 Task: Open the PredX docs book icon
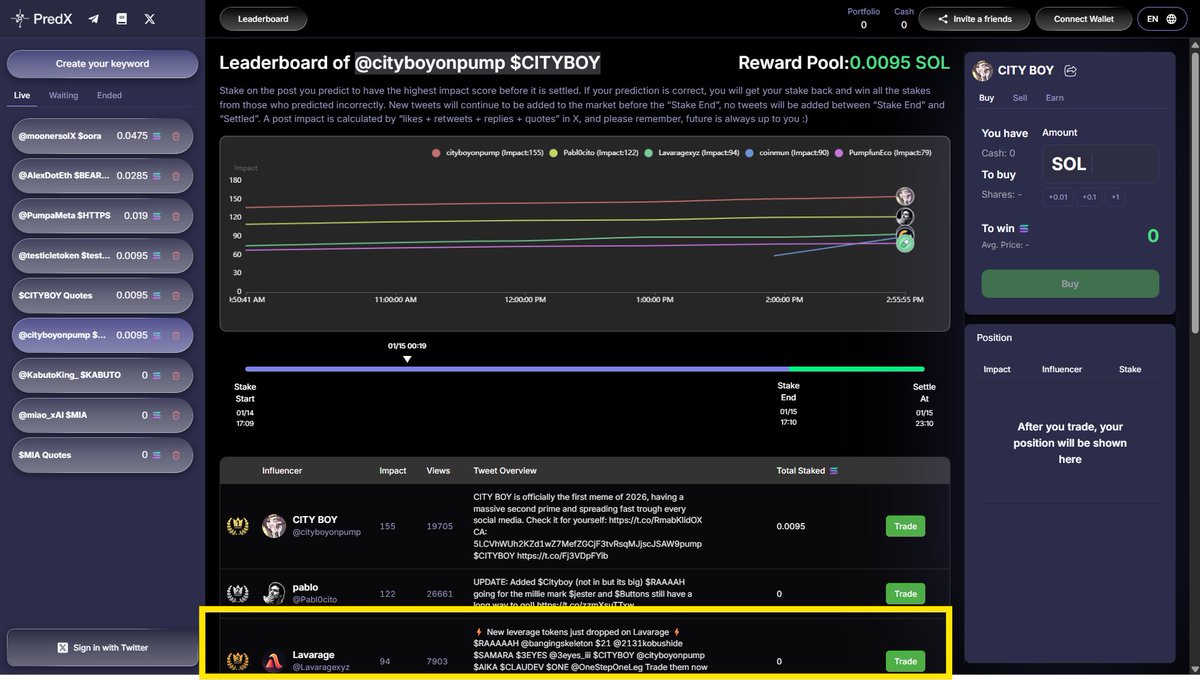click(x=122, y=19)
